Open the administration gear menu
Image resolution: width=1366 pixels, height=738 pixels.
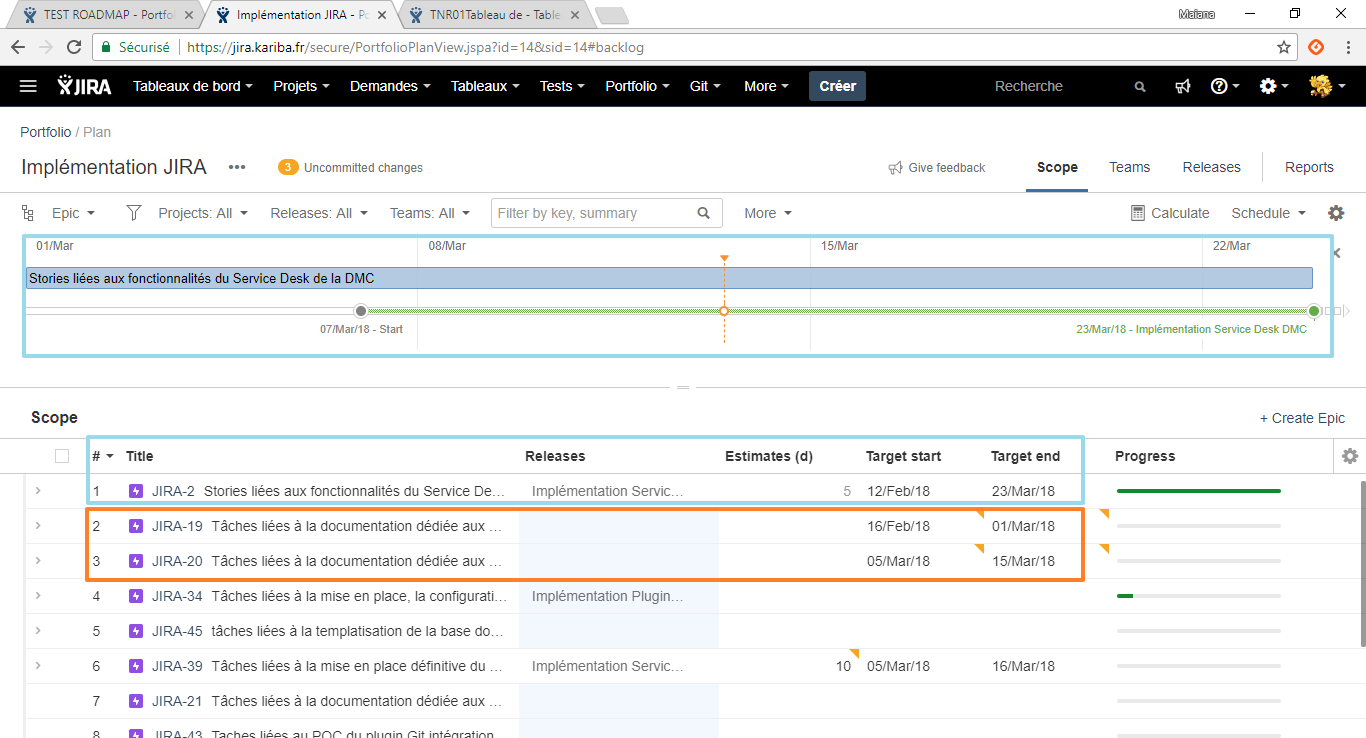click(1273, 86)
